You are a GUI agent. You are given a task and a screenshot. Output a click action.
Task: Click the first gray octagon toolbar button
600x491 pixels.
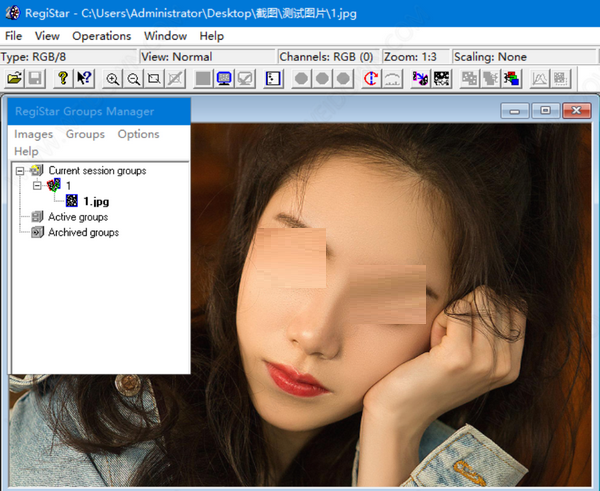tap(301, 79)
